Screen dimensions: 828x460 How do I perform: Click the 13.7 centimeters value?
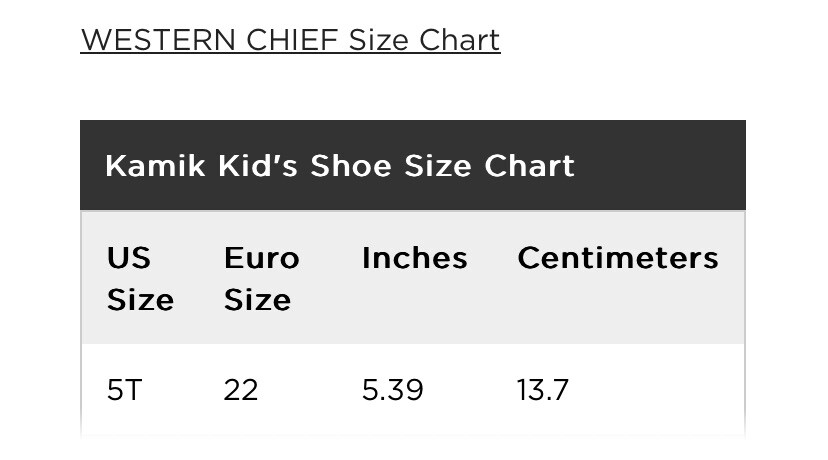tap(543, 390)
